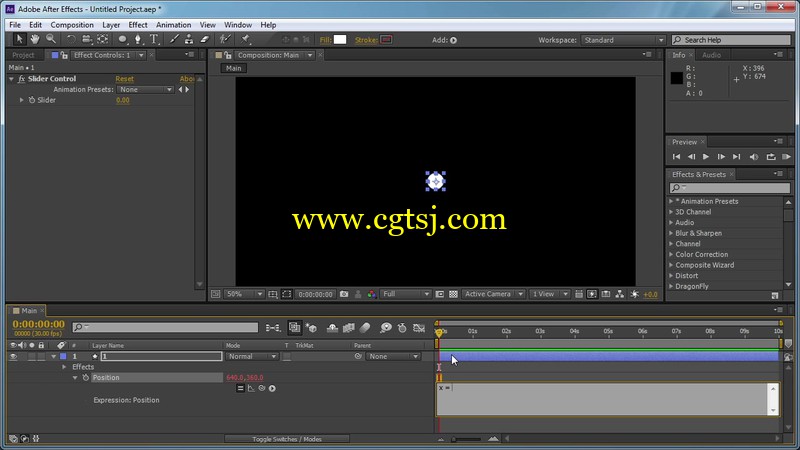The image size is (800, 450).
Task: Select the Zoom magnifier tool
Action: [x=51, y=39]
